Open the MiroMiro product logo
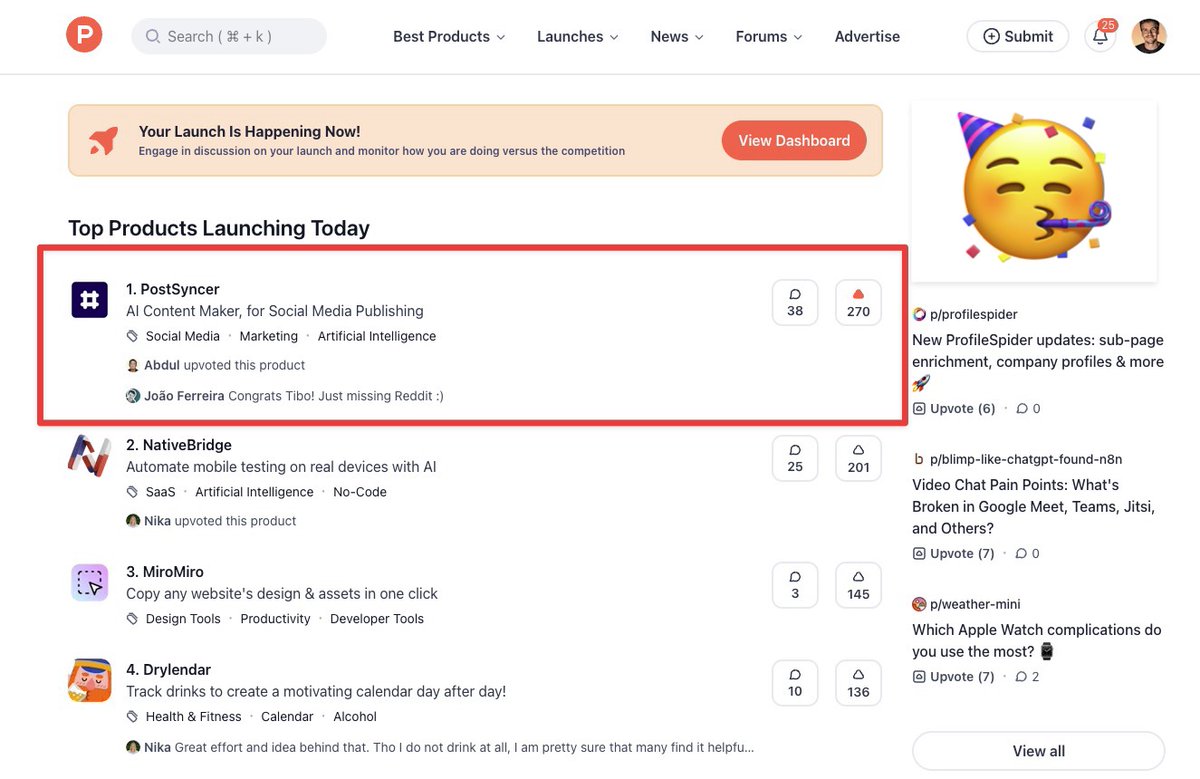 [89, 582]
